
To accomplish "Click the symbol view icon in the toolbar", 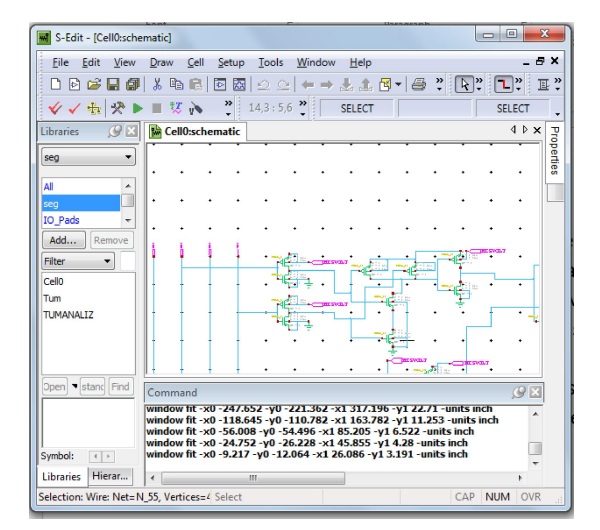I will pos(239,84).
